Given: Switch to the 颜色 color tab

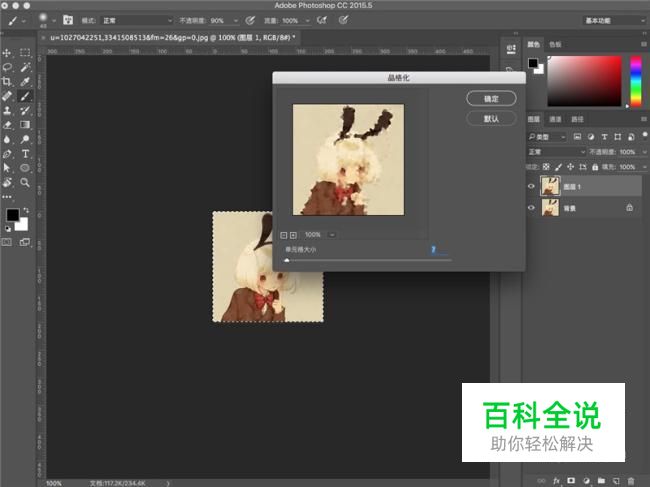Looking at the screenshot, I should point(534,44).
